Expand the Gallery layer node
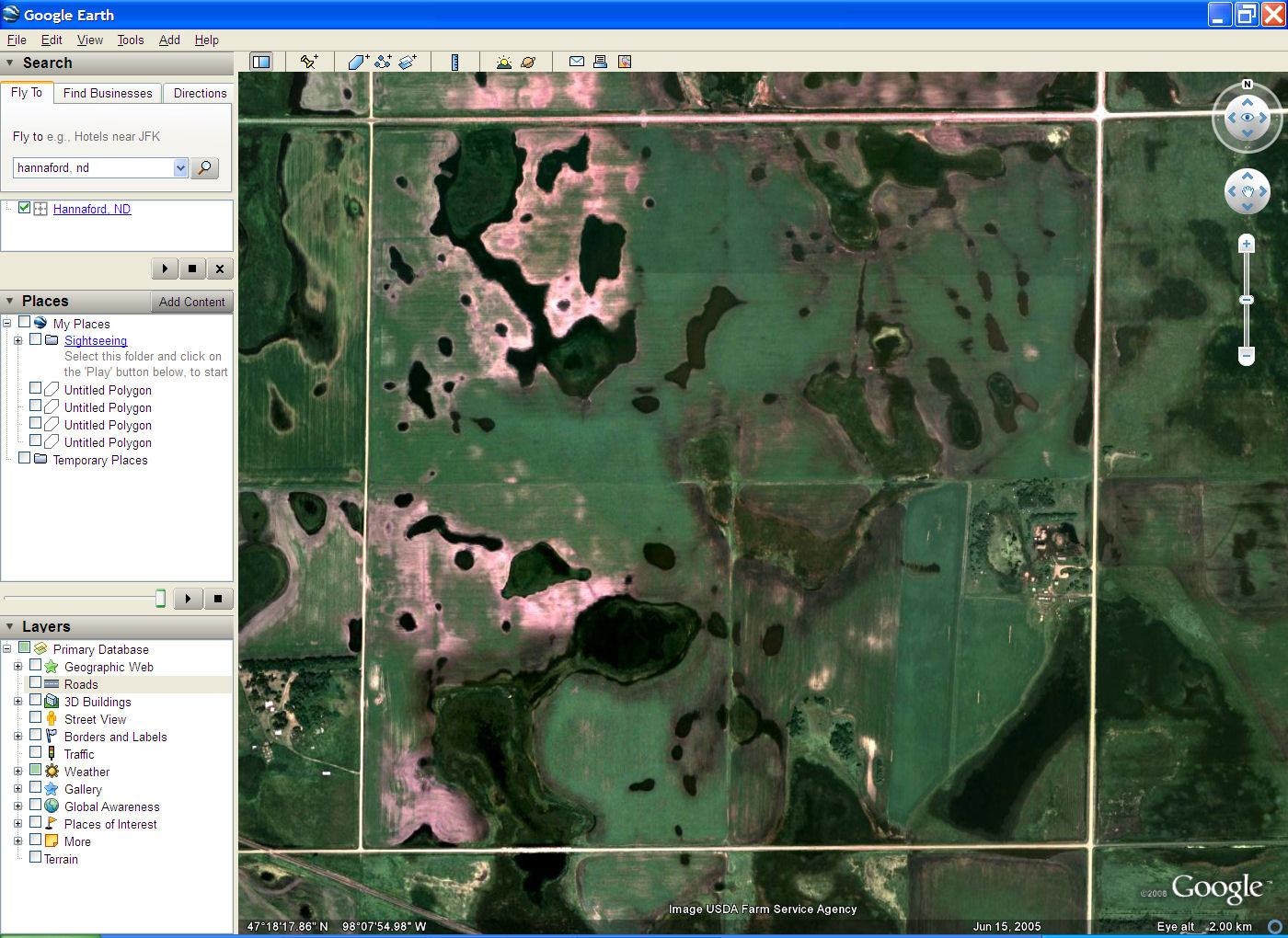The image size is (1288, 938). click(x=17, y=789)
